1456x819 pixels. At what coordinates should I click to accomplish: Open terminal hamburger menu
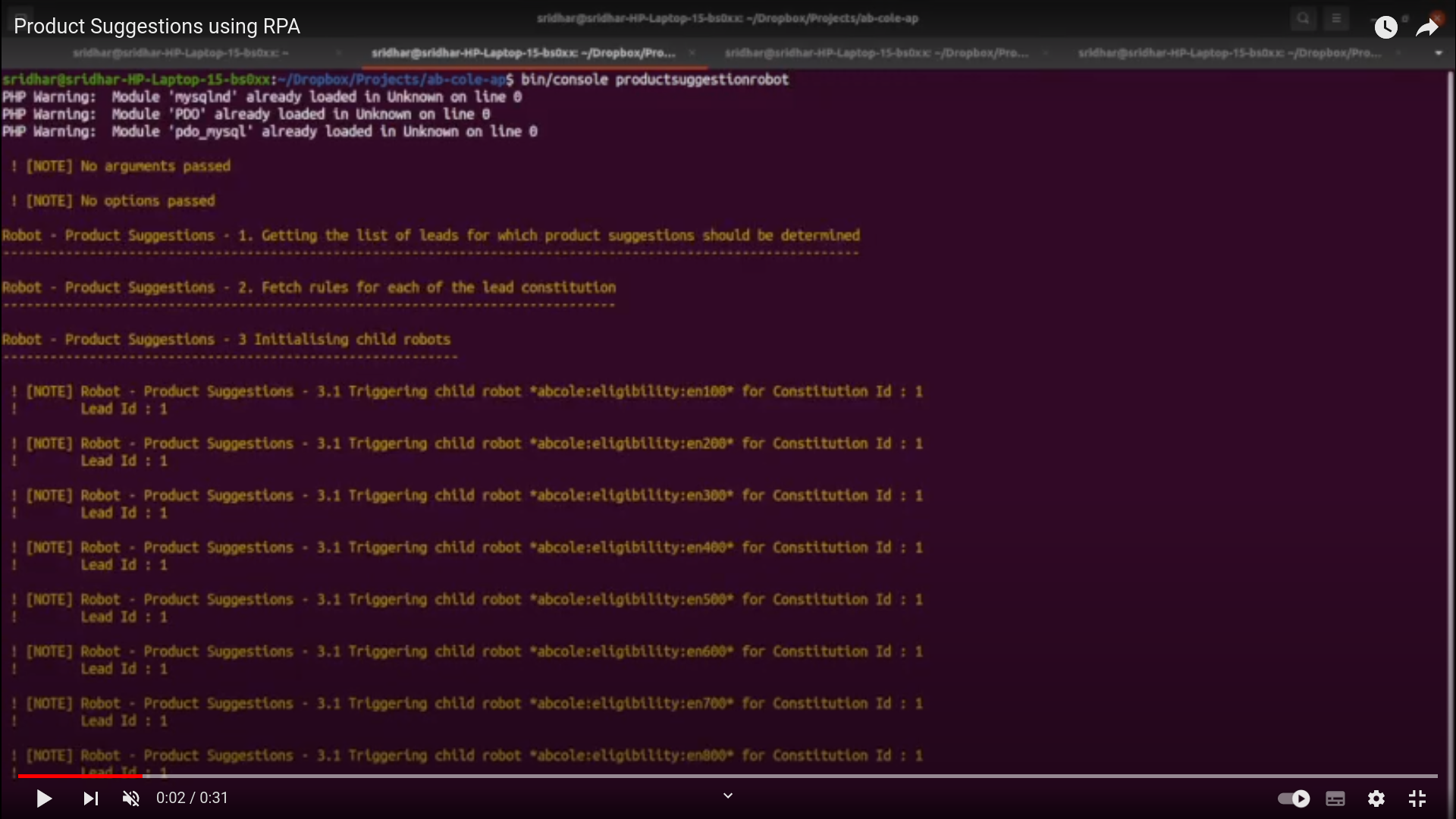tap(1336, 18)
